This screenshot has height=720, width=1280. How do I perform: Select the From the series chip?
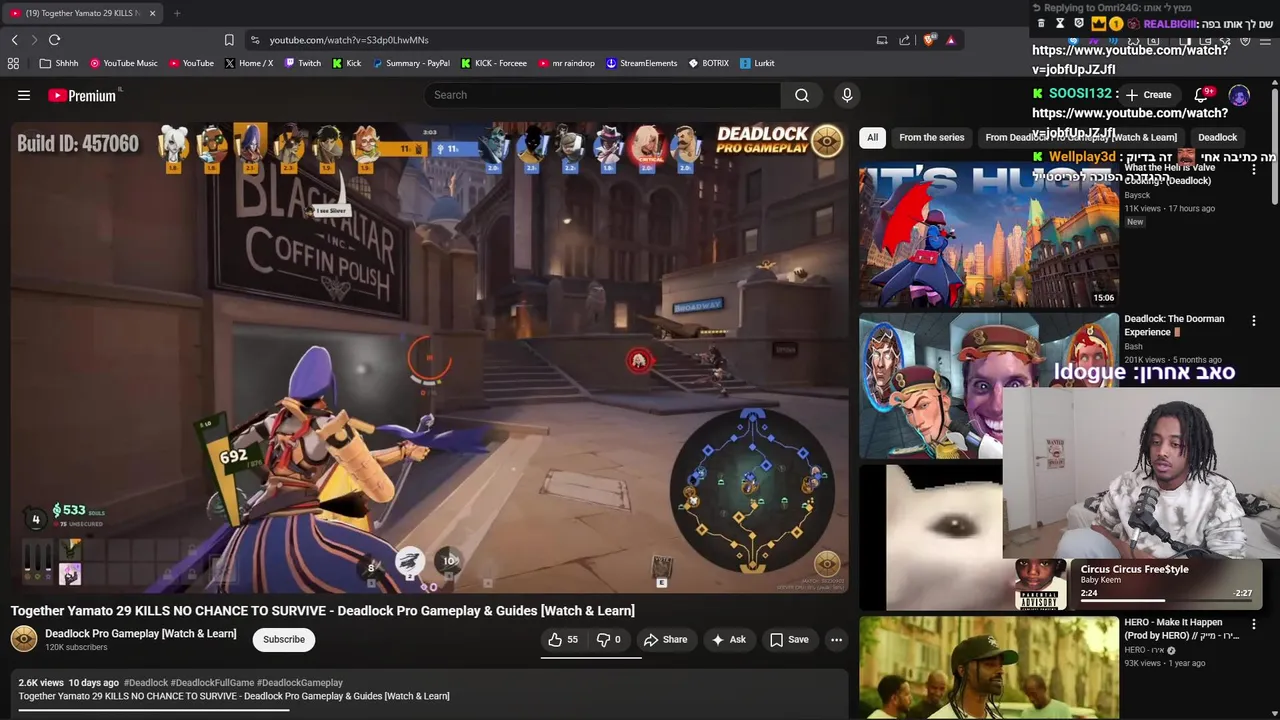(x=932, y=137)
